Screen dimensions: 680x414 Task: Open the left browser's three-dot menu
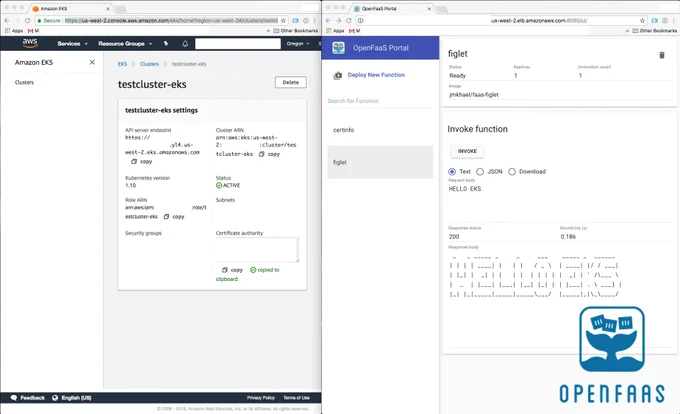pos(315,20)
